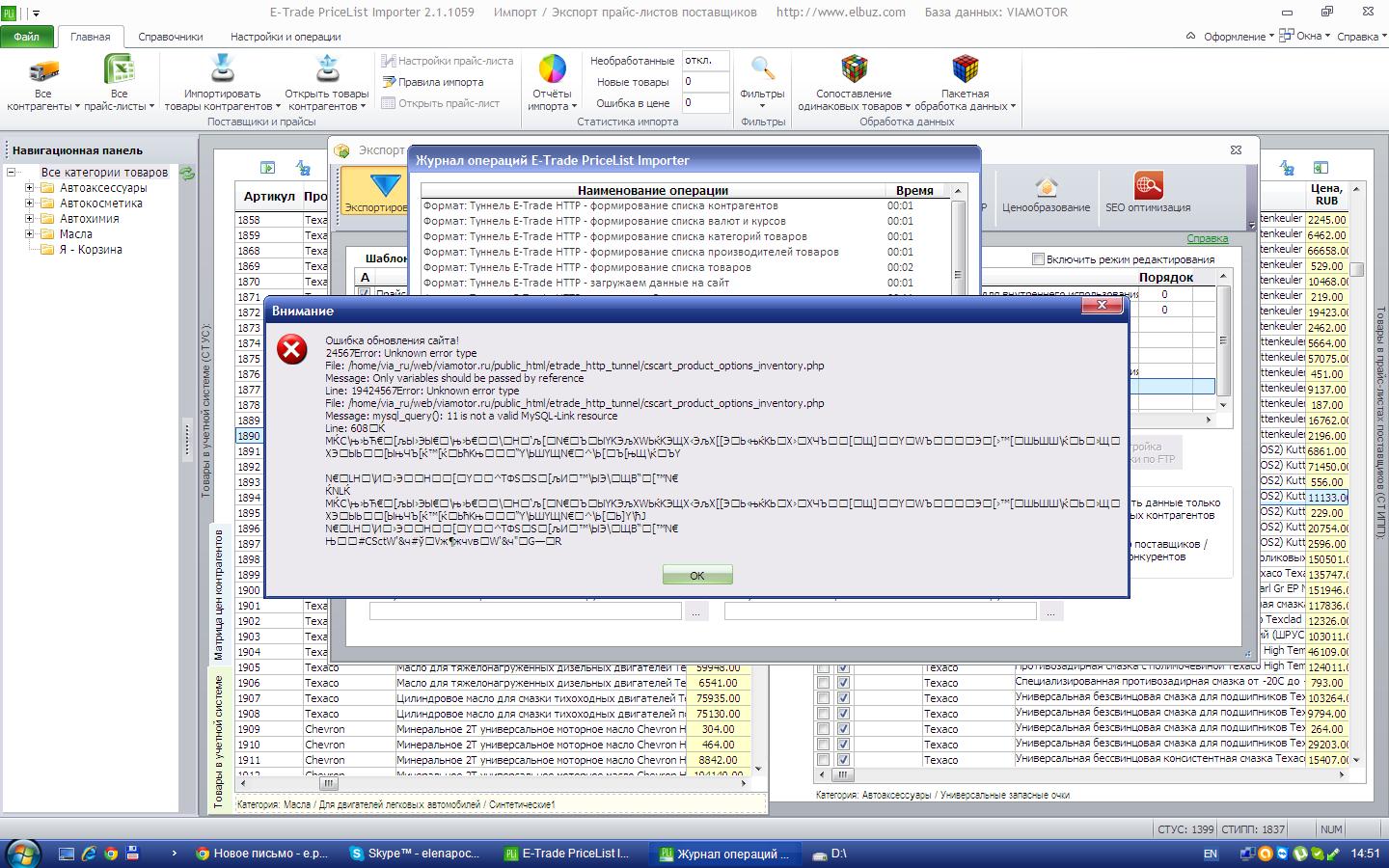Untick the checked box in the 103264 price row
Viewport: 1389px width, 868px height.
click(843, 698)
